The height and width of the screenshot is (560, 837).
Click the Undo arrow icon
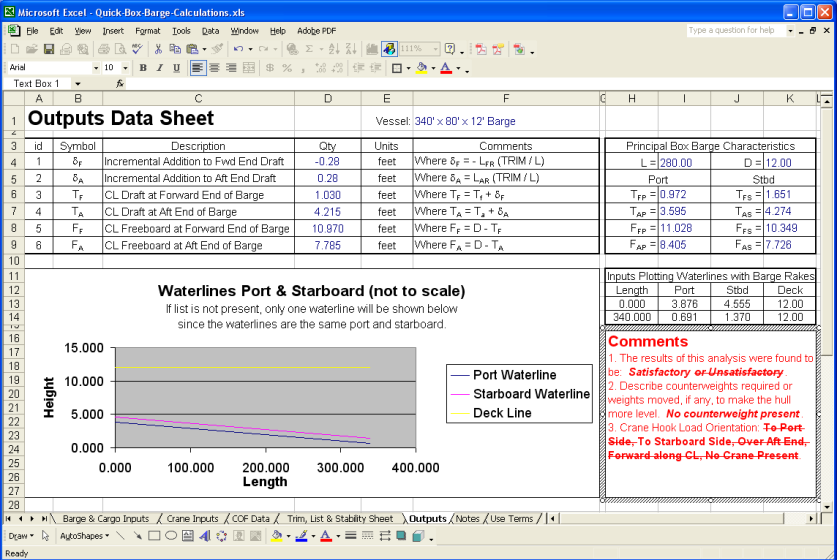[x=238, y=49]
